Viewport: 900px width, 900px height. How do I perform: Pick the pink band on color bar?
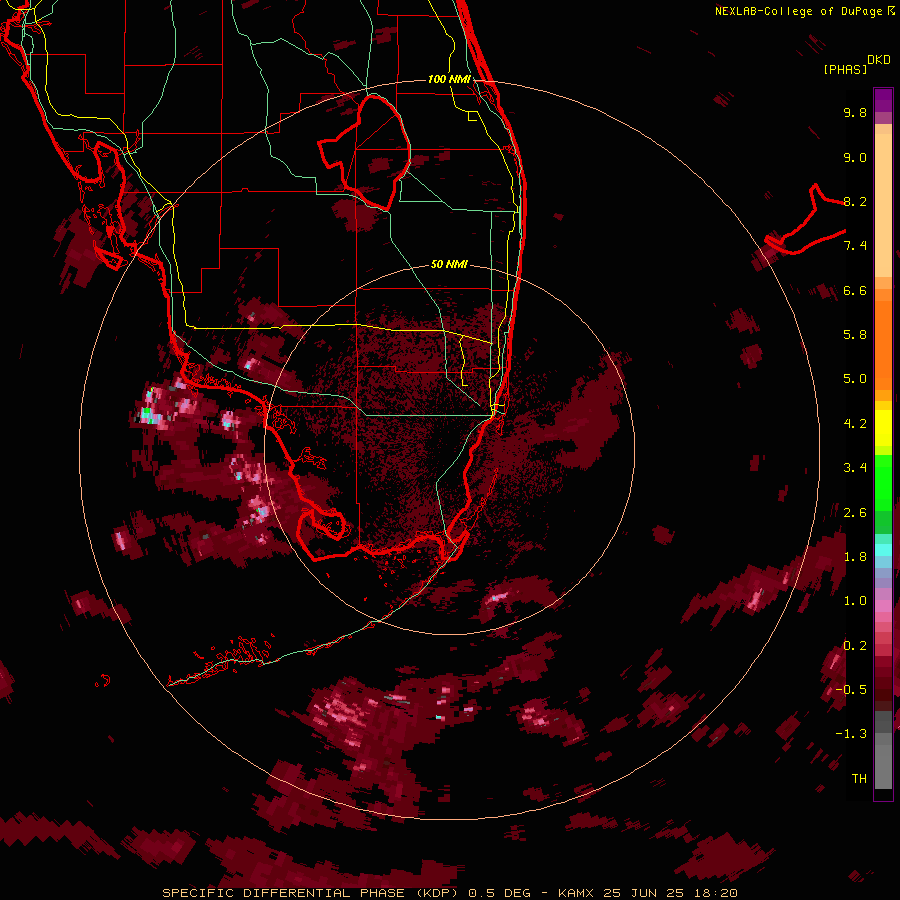[x=883, y=606]
